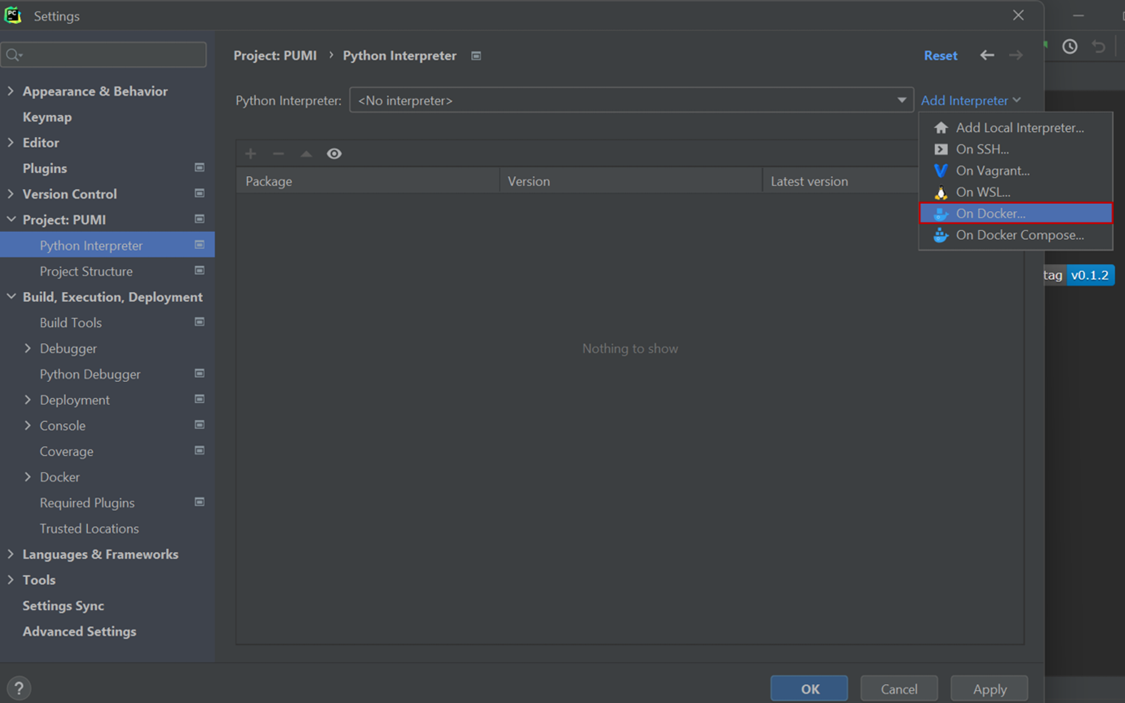
Task: Click the minus icon to uninstall package
Action: click(x=278, y=154)
